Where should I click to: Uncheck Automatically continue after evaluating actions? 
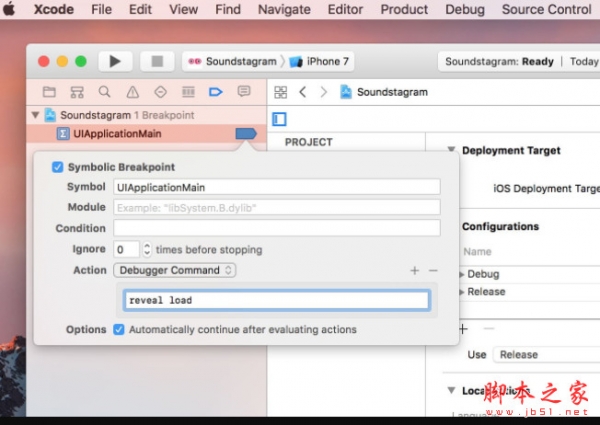point(119,329)
